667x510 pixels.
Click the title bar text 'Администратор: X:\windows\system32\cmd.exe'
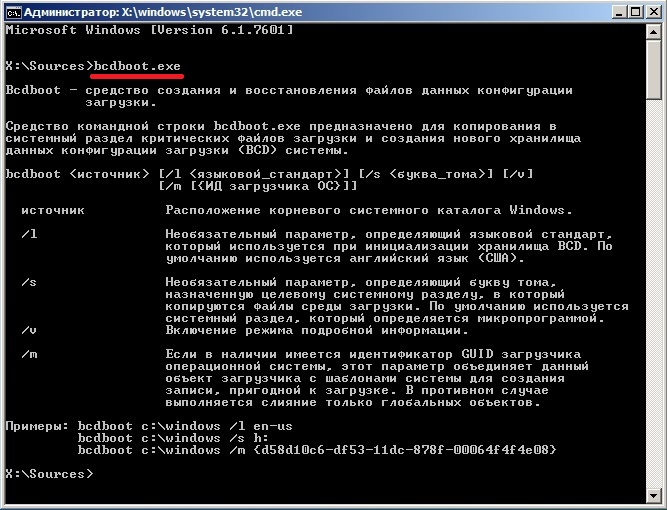point(163,12)
